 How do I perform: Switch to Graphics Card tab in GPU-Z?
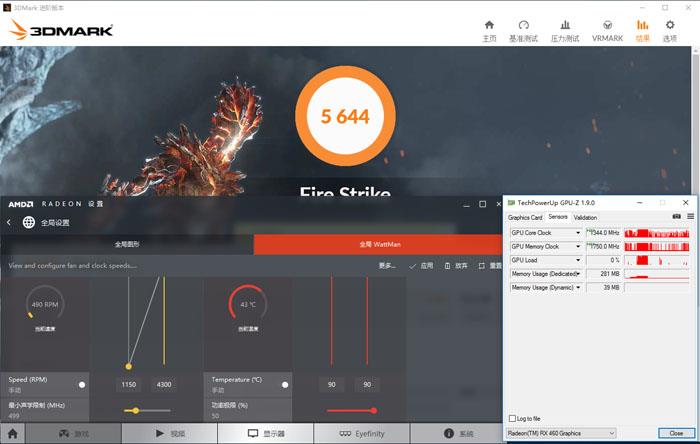click(x=525, y=217)
